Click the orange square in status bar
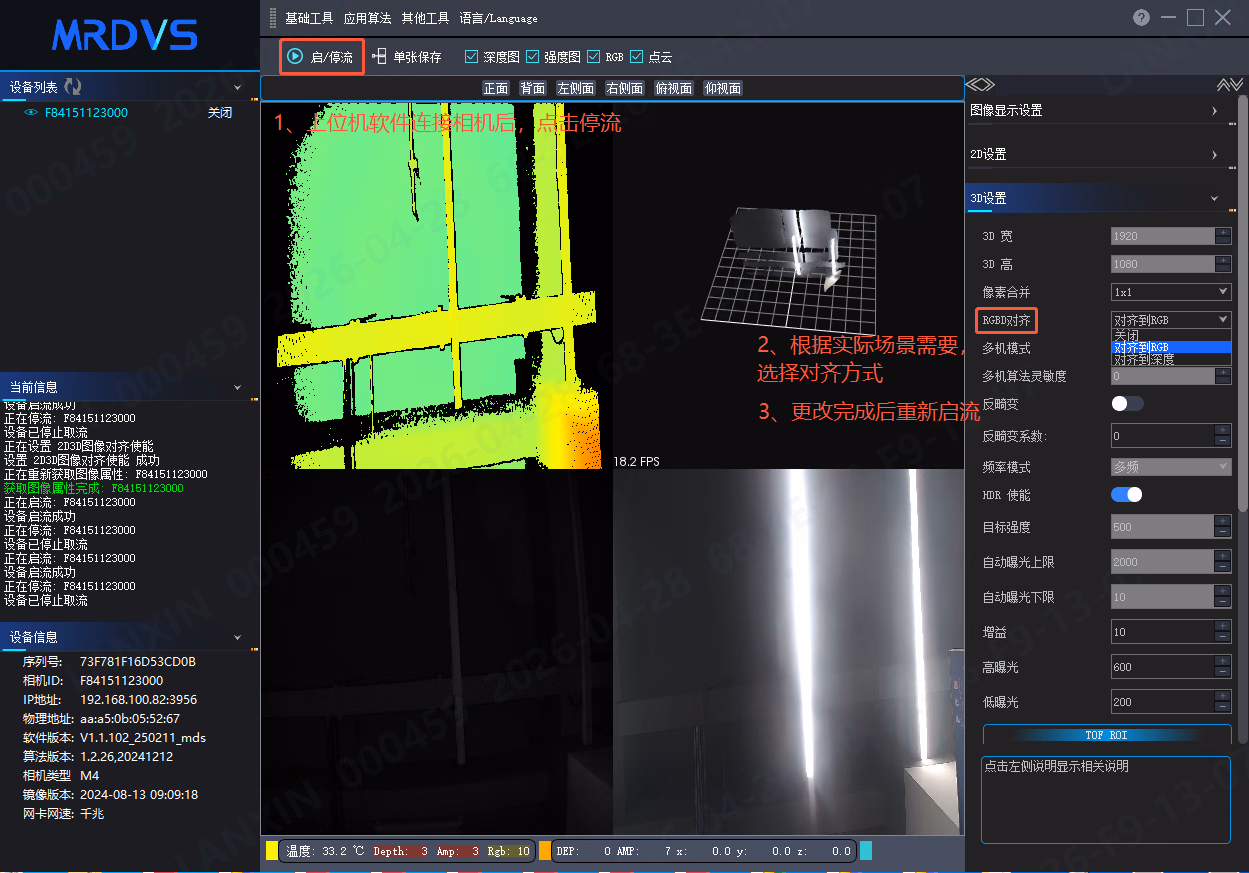Viewport: 1249px width, 873px height. tap(545, 851)
